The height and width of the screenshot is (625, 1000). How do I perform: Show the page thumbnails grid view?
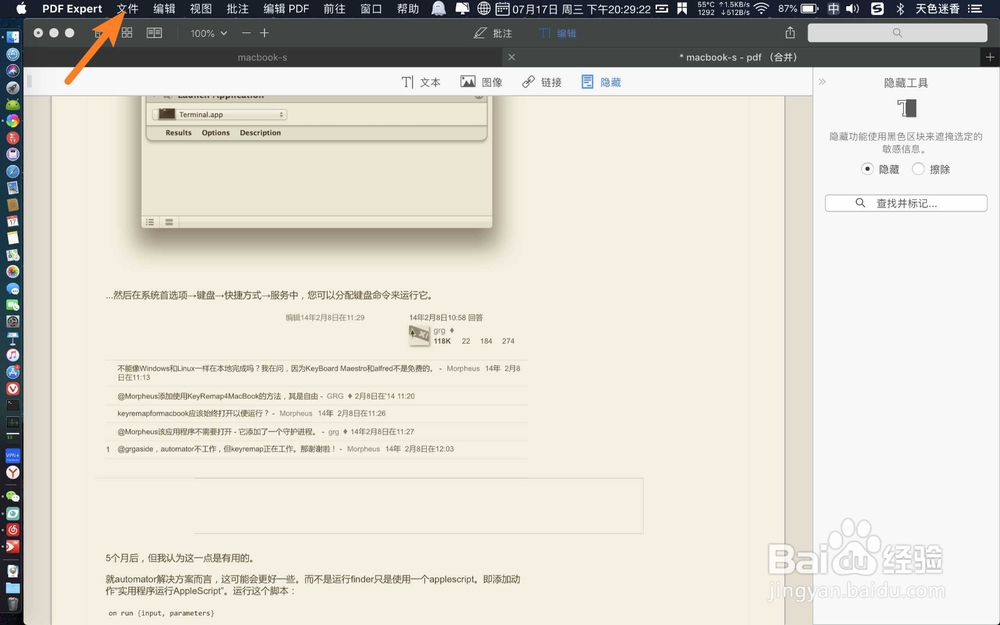pyautogui.click(x=127, y=33)
